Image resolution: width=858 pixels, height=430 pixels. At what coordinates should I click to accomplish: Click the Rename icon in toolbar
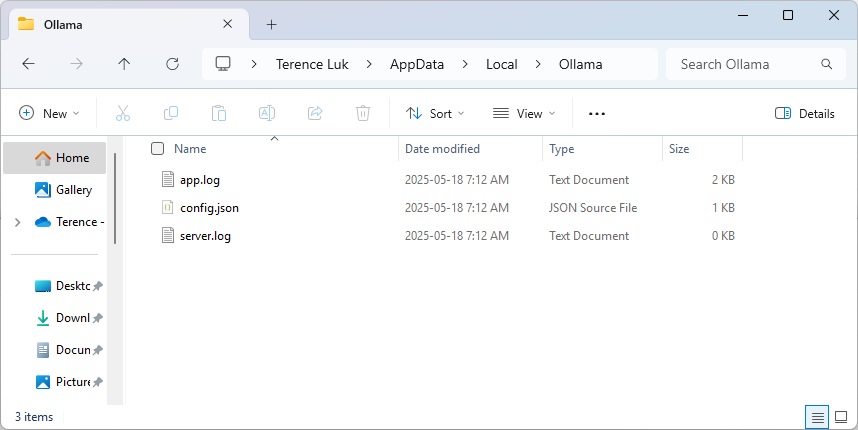[x=266, y=113]
